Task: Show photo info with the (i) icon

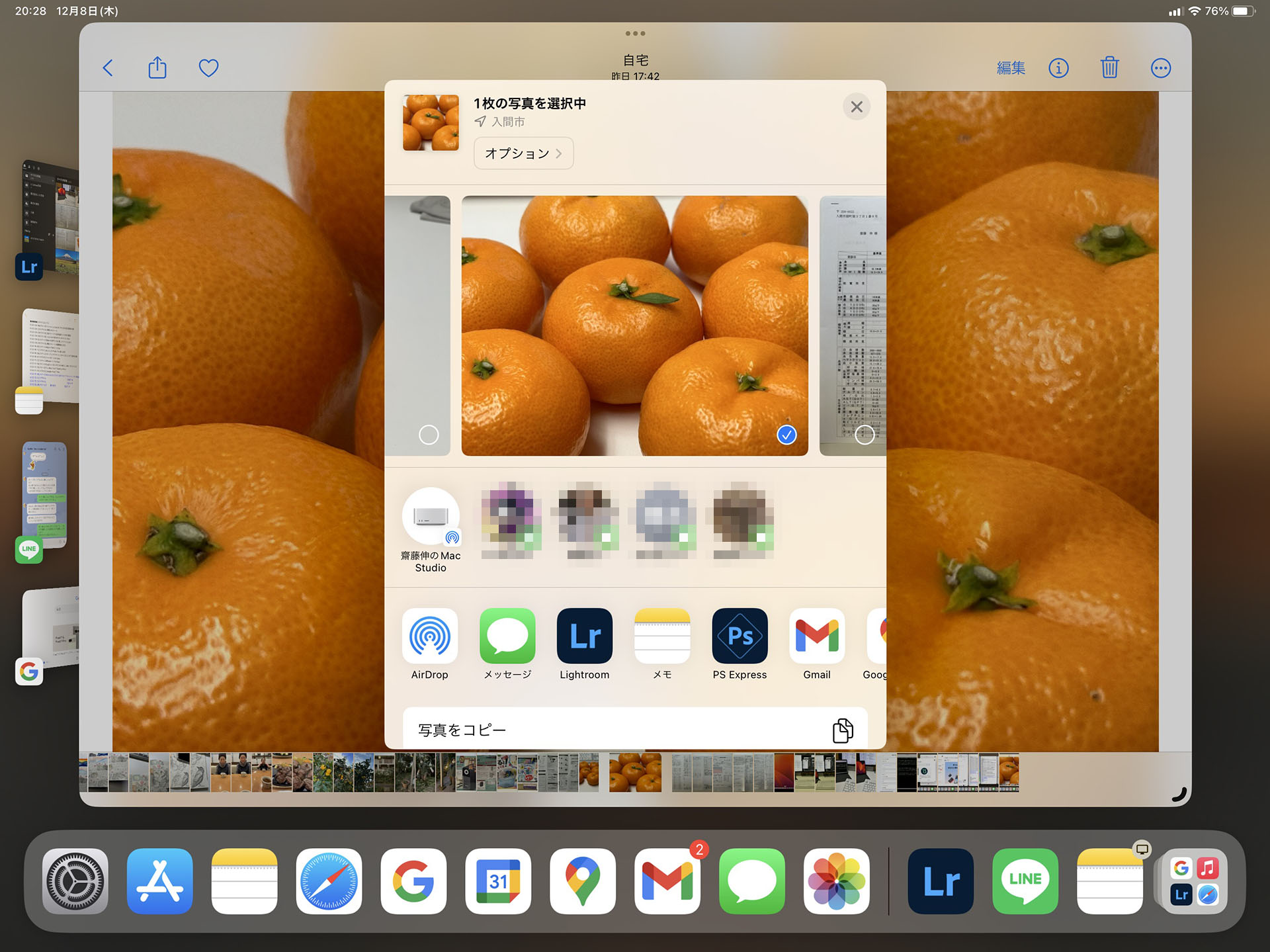Action: [x=1058, y=67]
